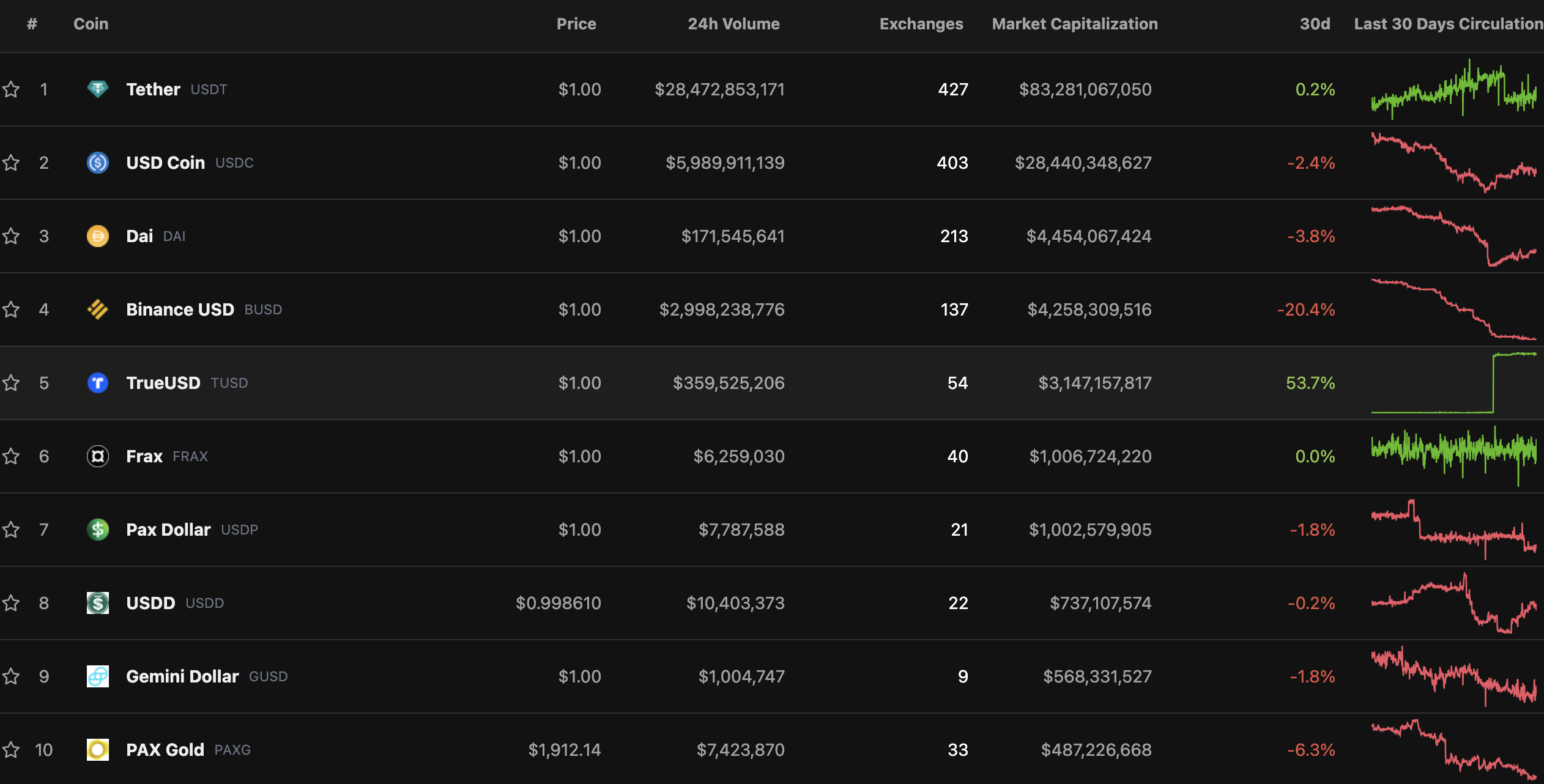Click the Dai coin logo icon
Image resolution: width=1544 pixels, height=784 pixels.
[98, 236]
